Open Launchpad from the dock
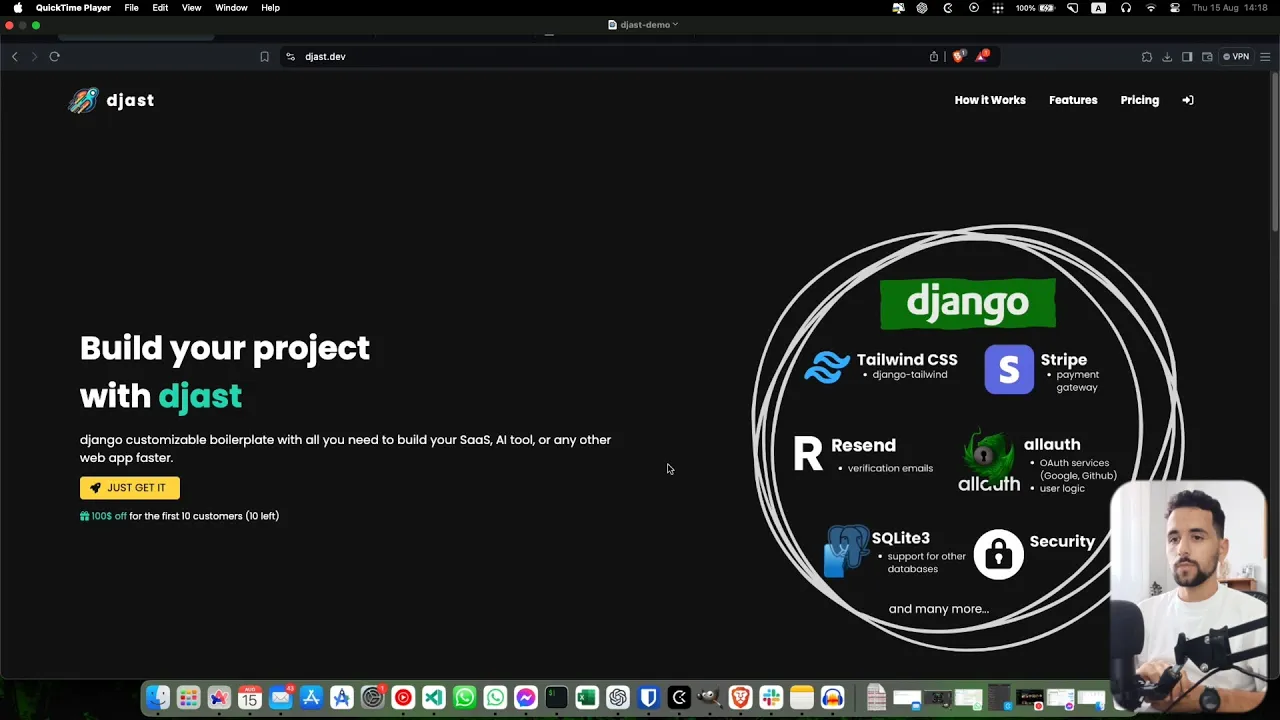 tap(188, 698)
